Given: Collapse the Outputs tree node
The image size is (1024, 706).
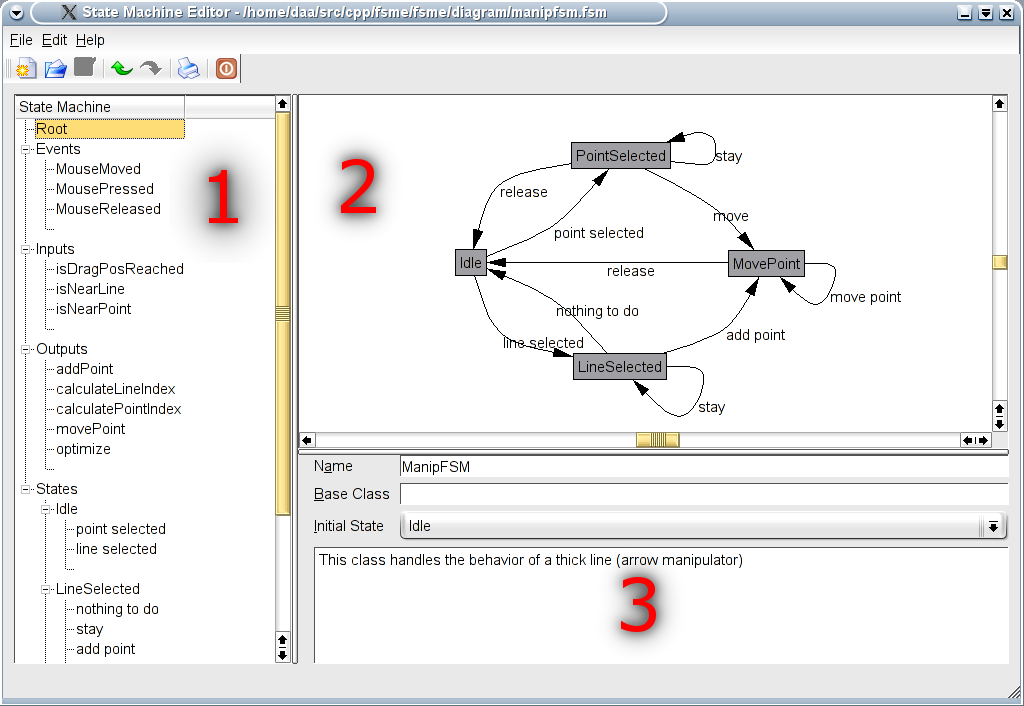Looking at the screenshot, I should tap(26, 349).
